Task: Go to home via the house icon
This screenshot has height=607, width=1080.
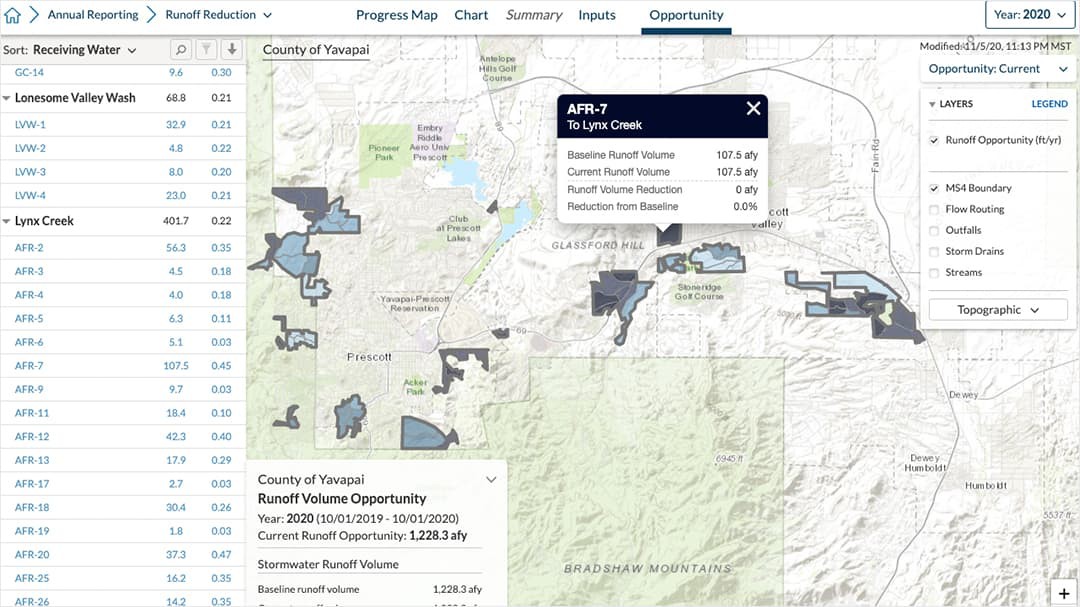Action: click(12, 15)
